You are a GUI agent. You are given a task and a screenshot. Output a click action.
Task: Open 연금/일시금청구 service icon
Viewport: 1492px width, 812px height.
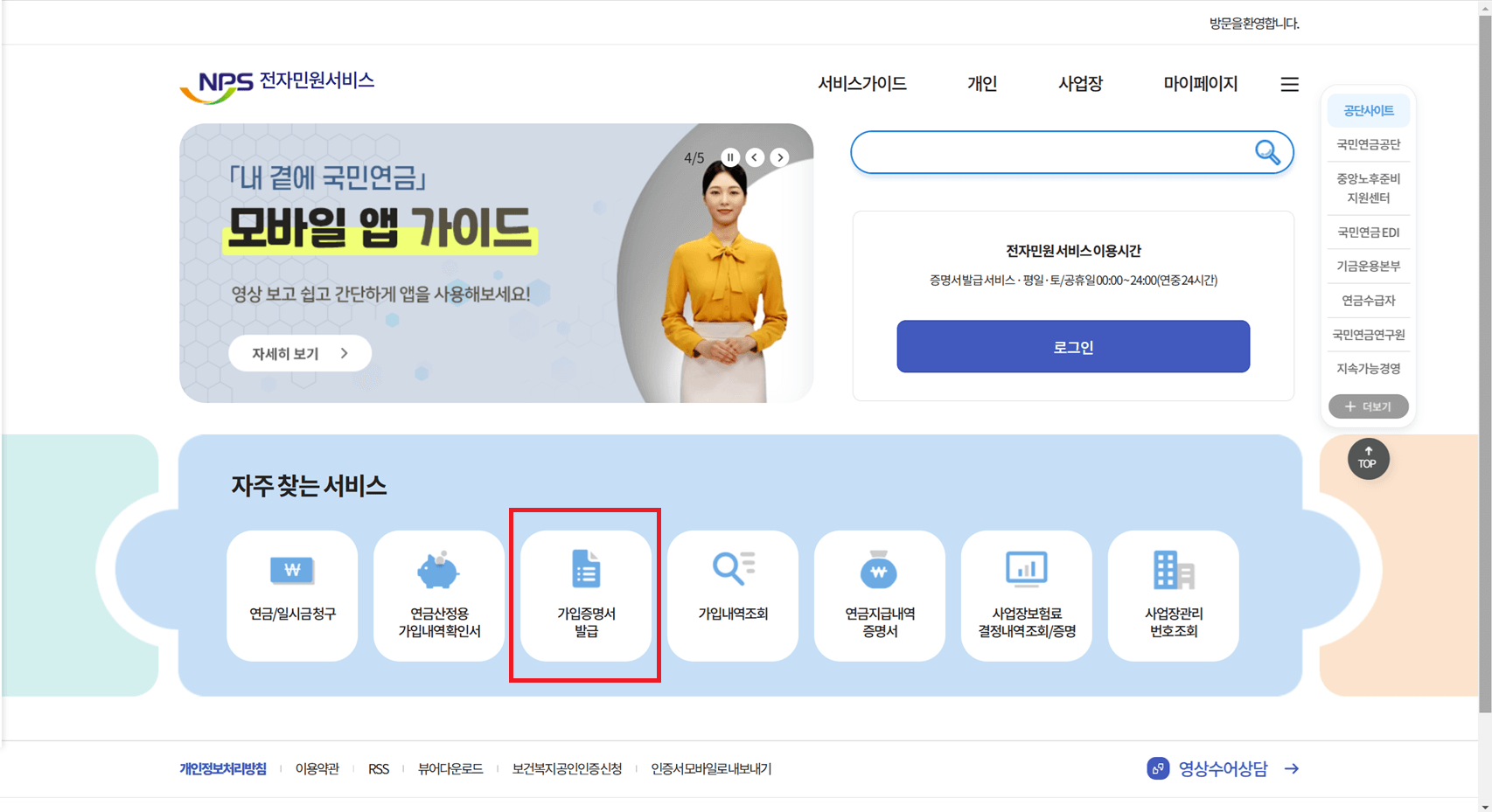[292, 595]
